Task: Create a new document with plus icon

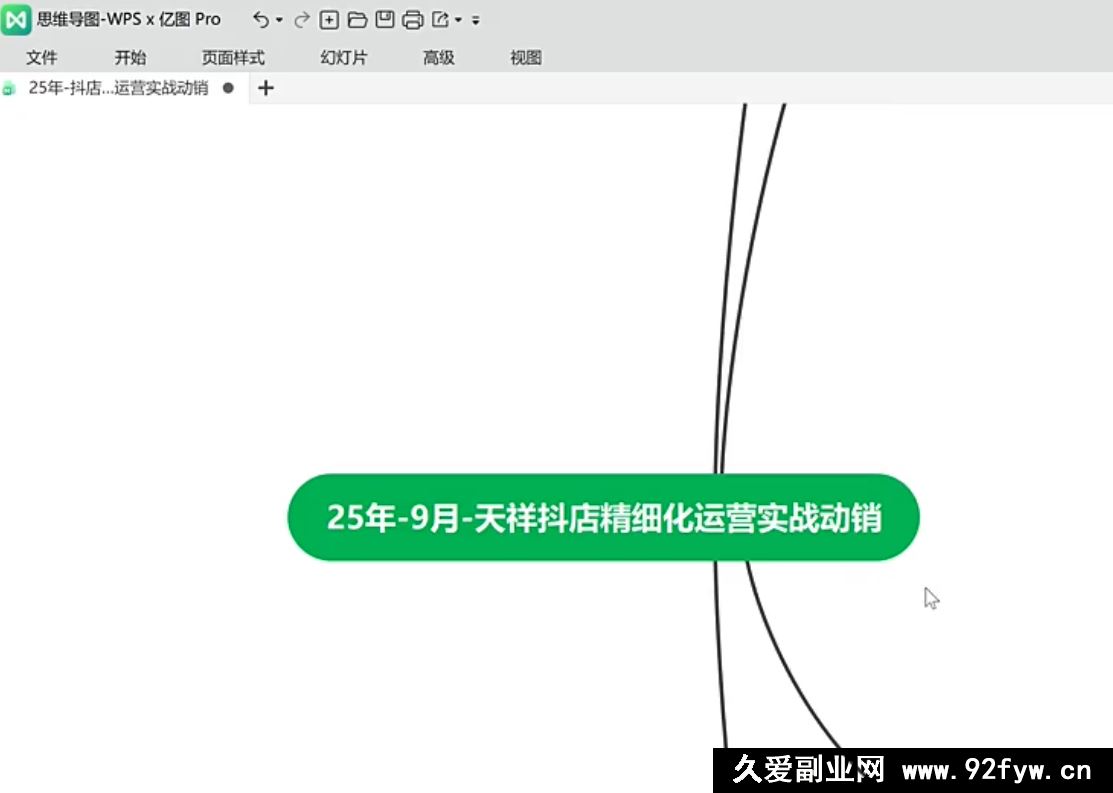Action: 329,20
